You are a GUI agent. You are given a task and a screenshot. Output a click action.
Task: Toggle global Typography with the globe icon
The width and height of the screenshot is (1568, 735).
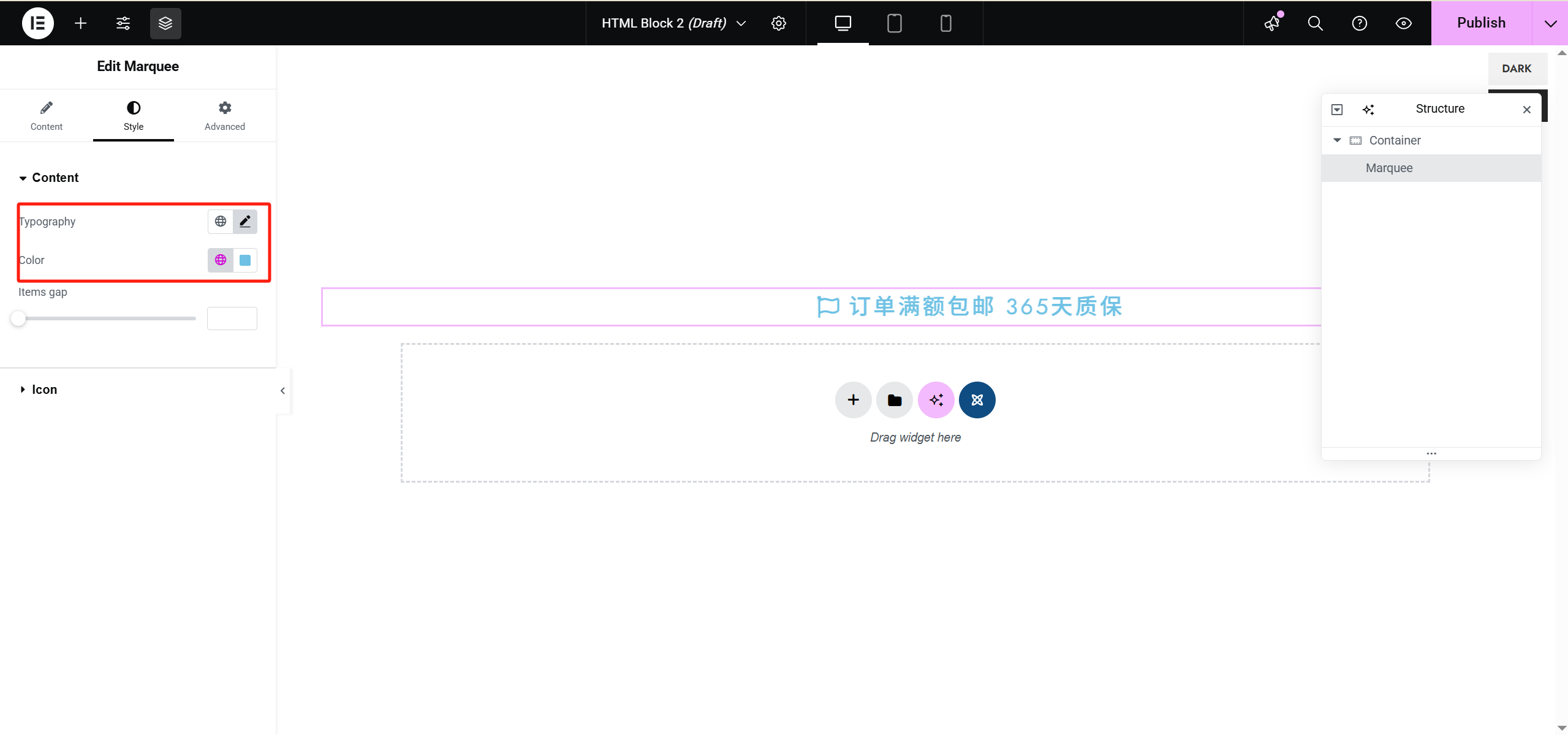tap(220, 221)
